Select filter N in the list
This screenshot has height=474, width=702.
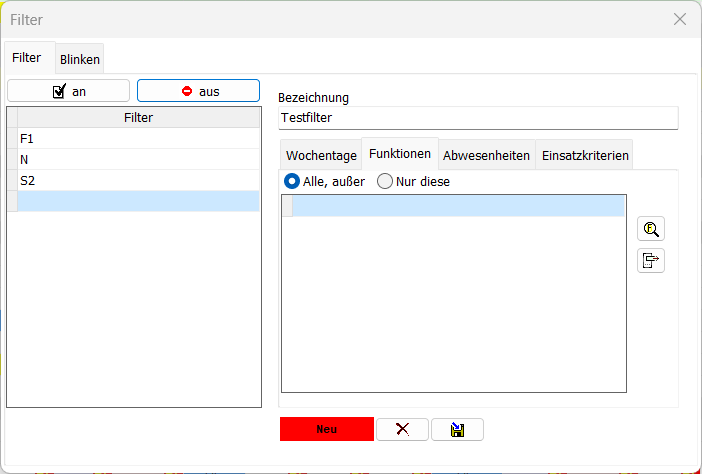(x=138, y=160)
